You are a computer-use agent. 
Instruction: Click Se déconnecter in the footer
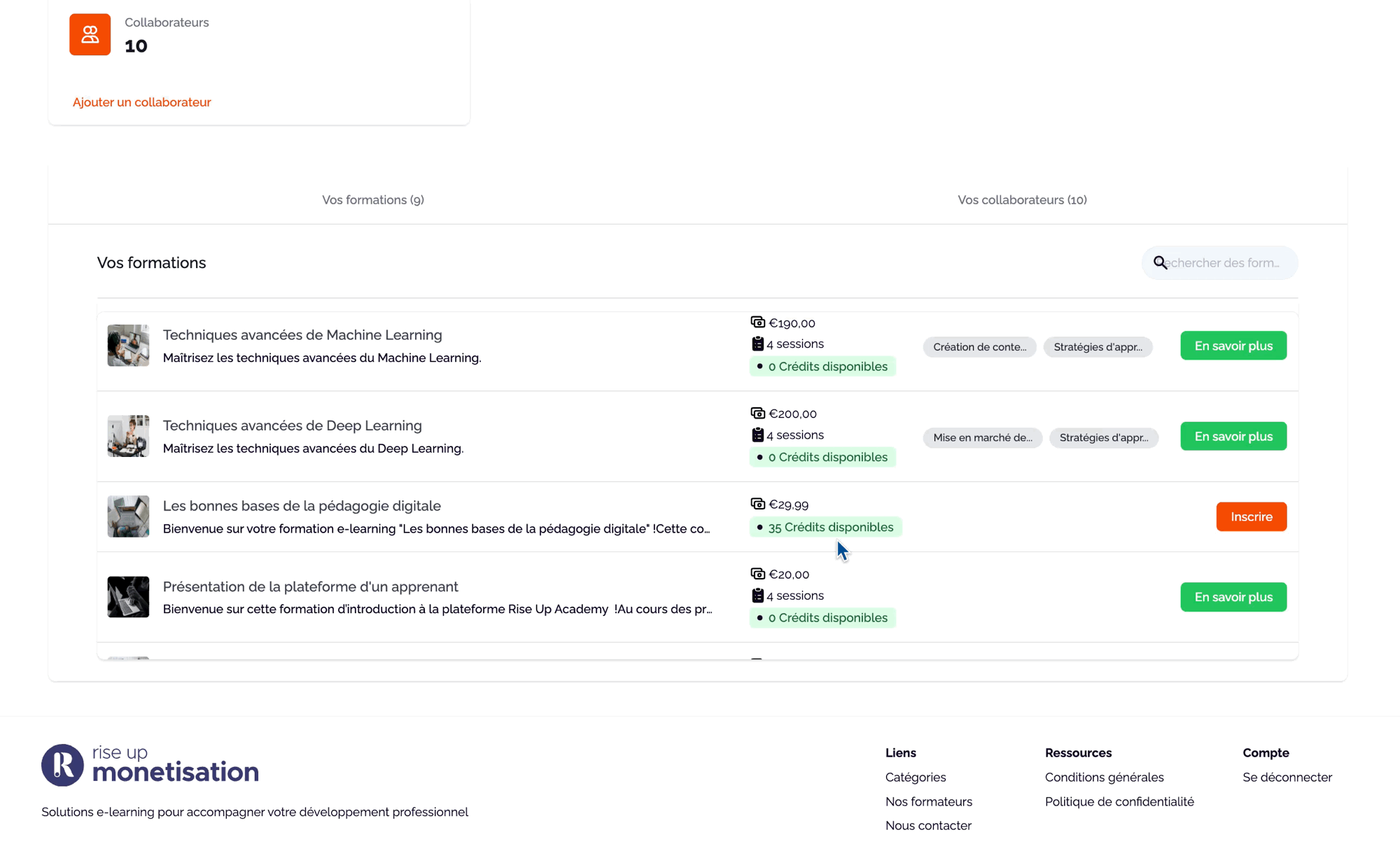click(1287, 777)
